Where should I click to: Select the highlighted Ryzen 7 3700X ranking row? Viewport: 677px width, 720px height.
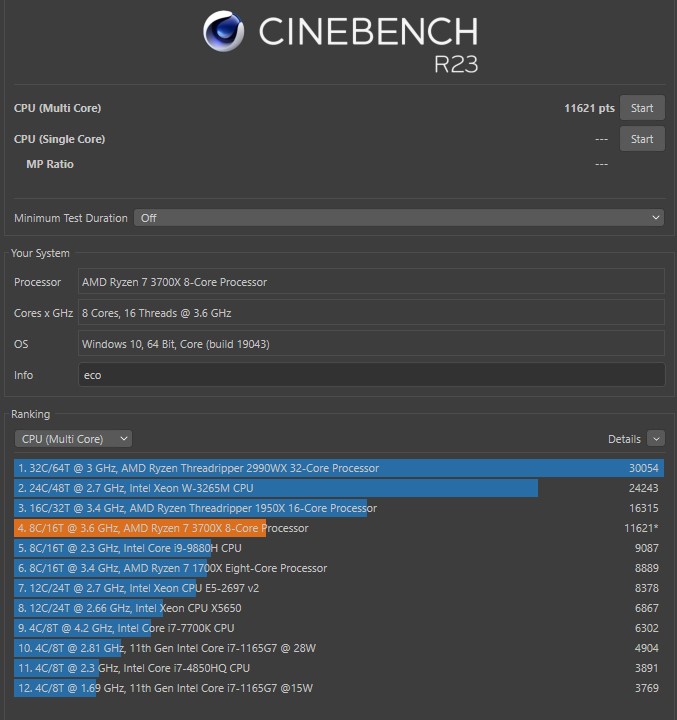tap(339, 528)
